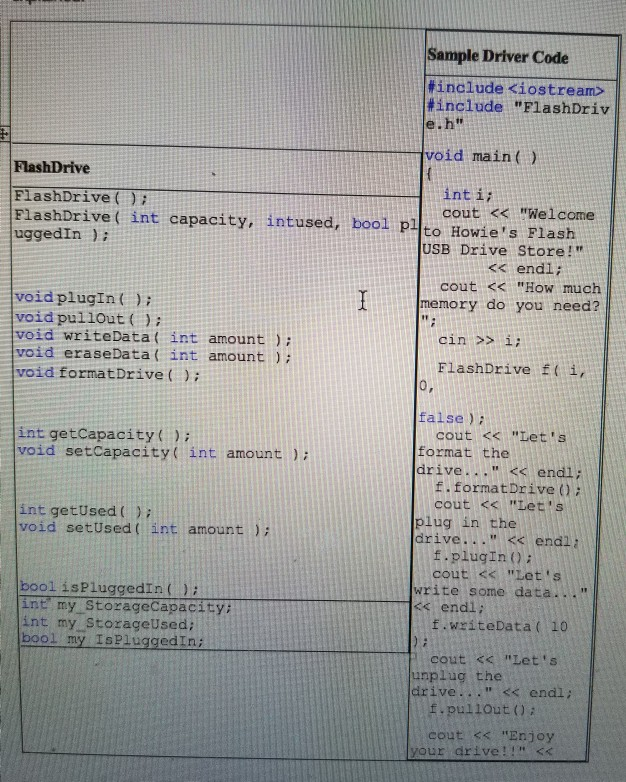The image size is (626, 782).
Task: Click 'void main( )' line
Action: coord(481,157)
